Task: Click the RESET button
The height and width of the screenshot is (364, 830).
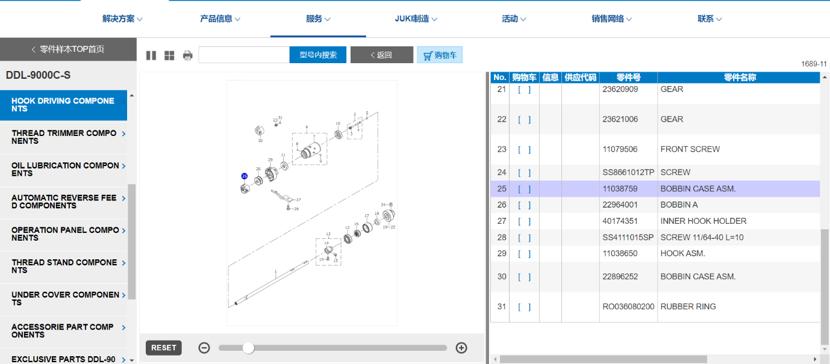Action: tap(164, 348)
